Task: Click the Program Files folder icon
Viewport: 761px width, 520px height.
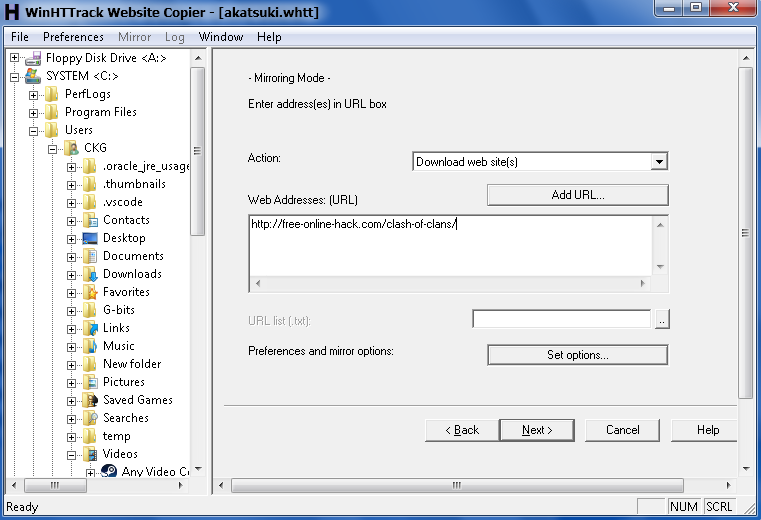Action: (52, 112)
